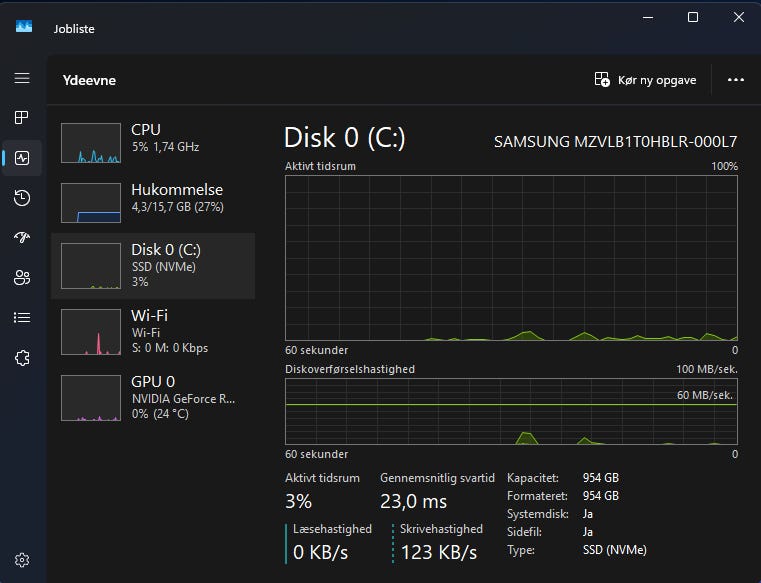Click 'Kør ny opgave' button

(x=645, y=80)
